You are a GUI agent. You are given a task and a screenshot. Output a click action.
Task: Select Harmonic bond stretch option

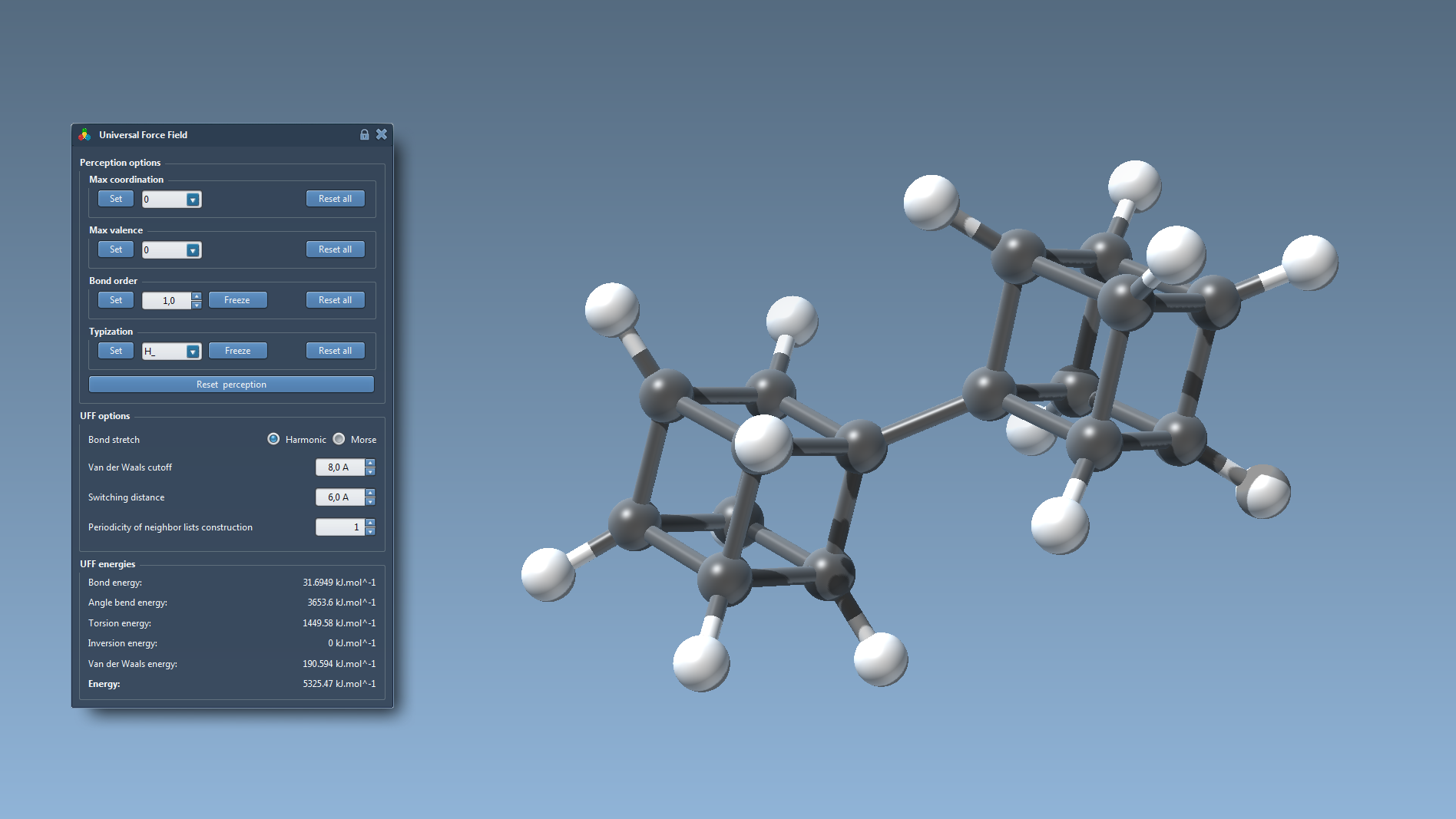click(x=273, y=439)
